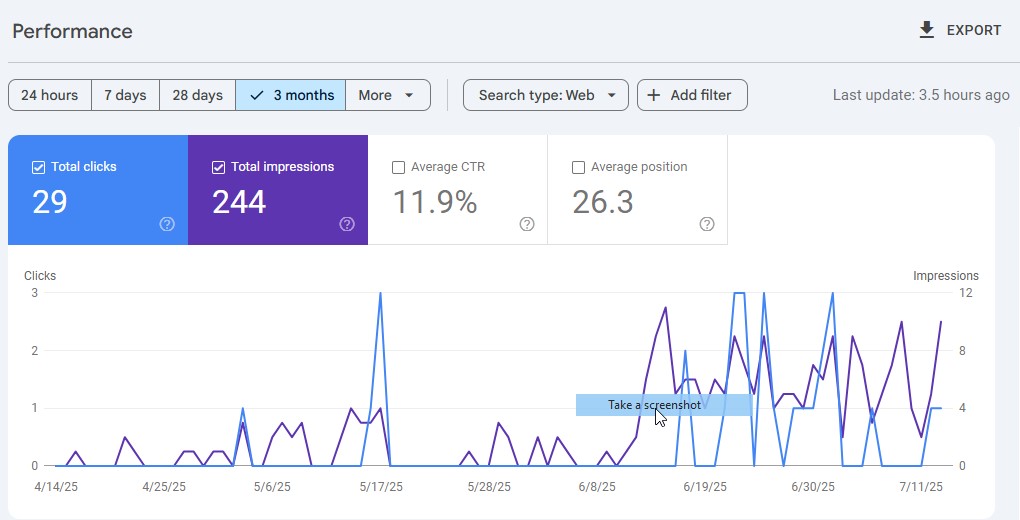Click the 4/14/25 date axis label
The height and width of the screenshot is (520, 1020).
[x=56, y=487]
